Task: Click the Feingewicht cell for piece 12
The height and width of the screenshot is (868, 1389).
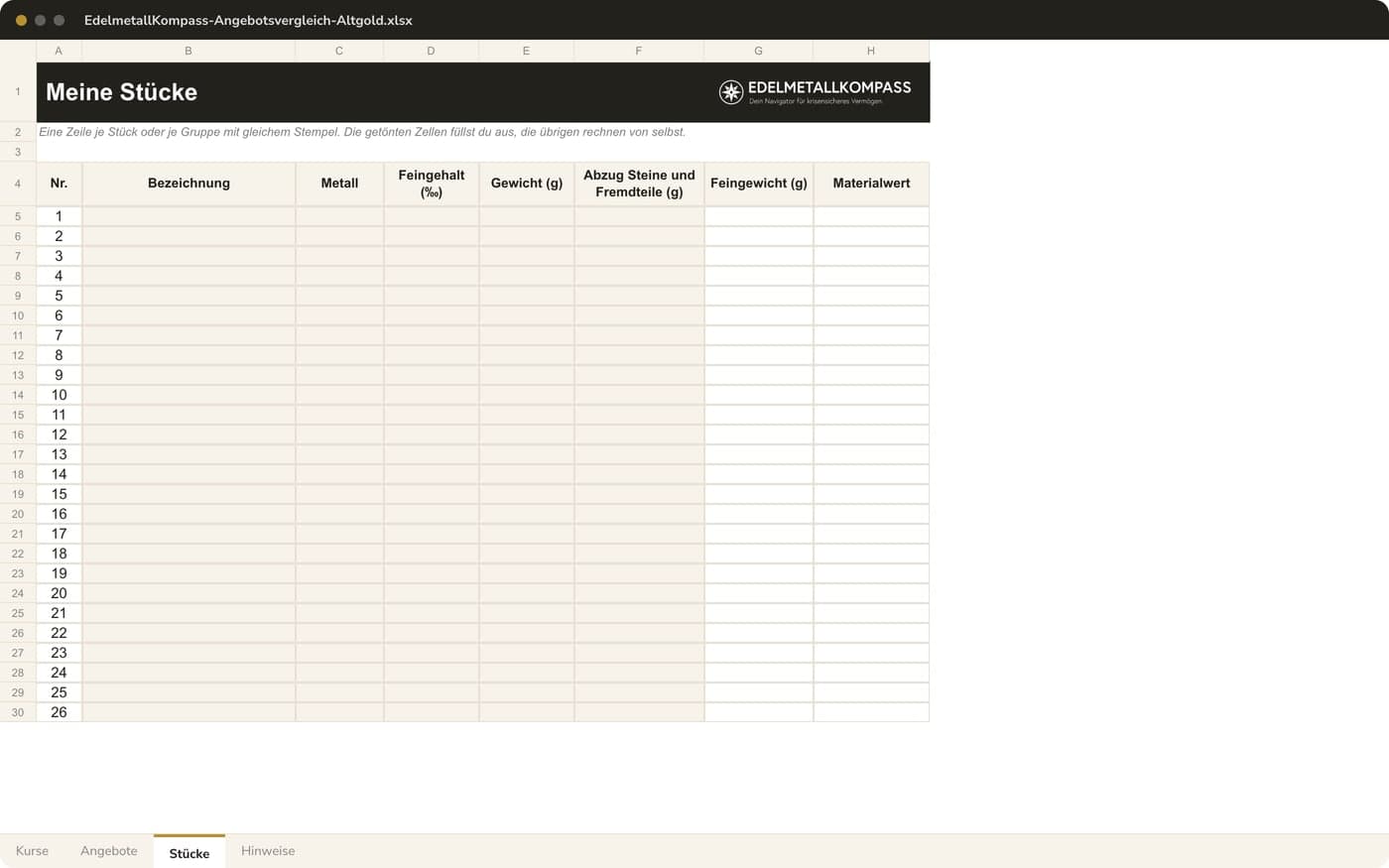Action: (759, 434)
